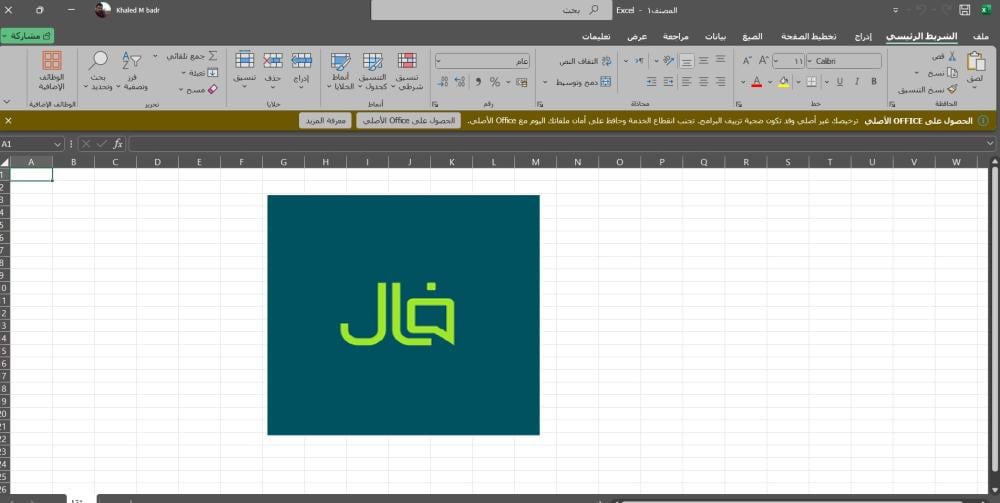Click the Orientation text angle icon

[x=668, y=61]
